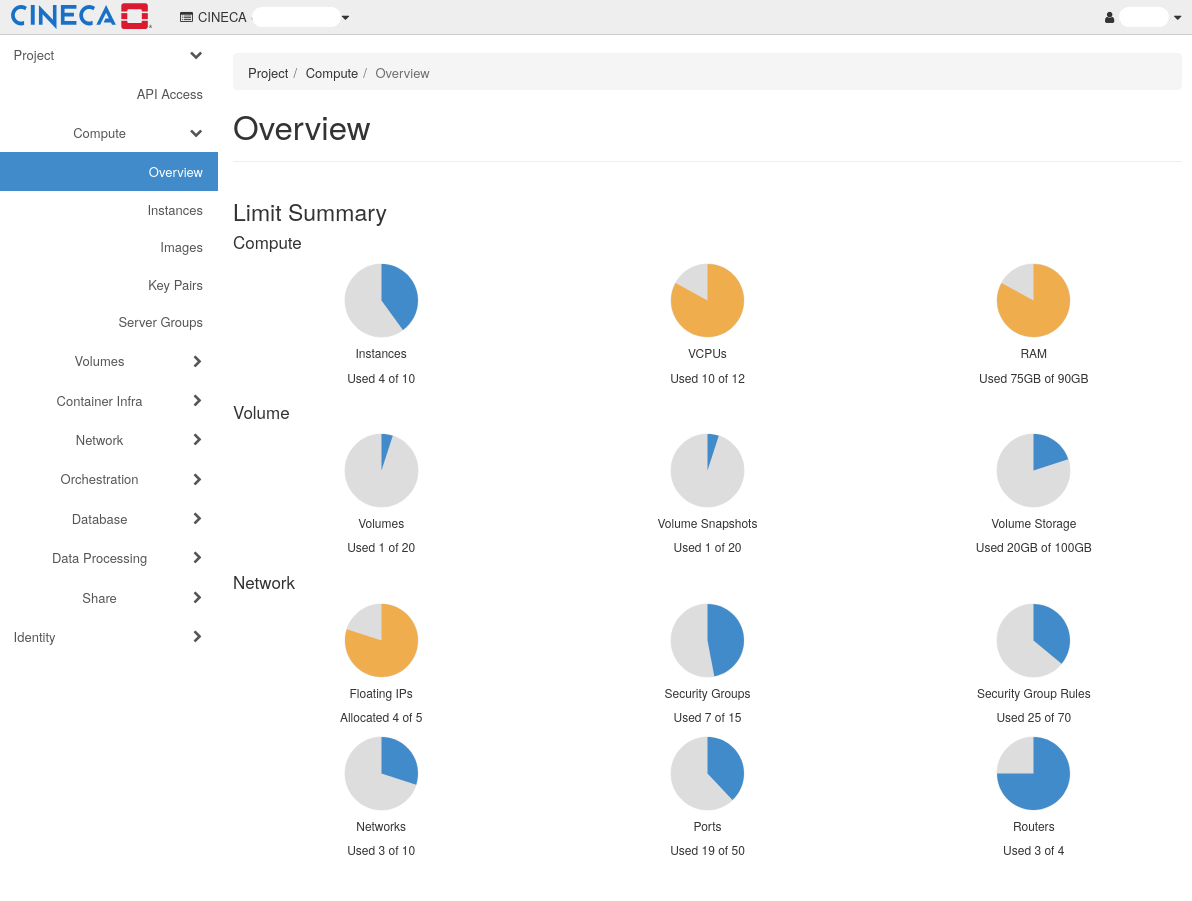
Task: Click 'Allocated 4 of 5' text
Action: [x=381, y=718]
